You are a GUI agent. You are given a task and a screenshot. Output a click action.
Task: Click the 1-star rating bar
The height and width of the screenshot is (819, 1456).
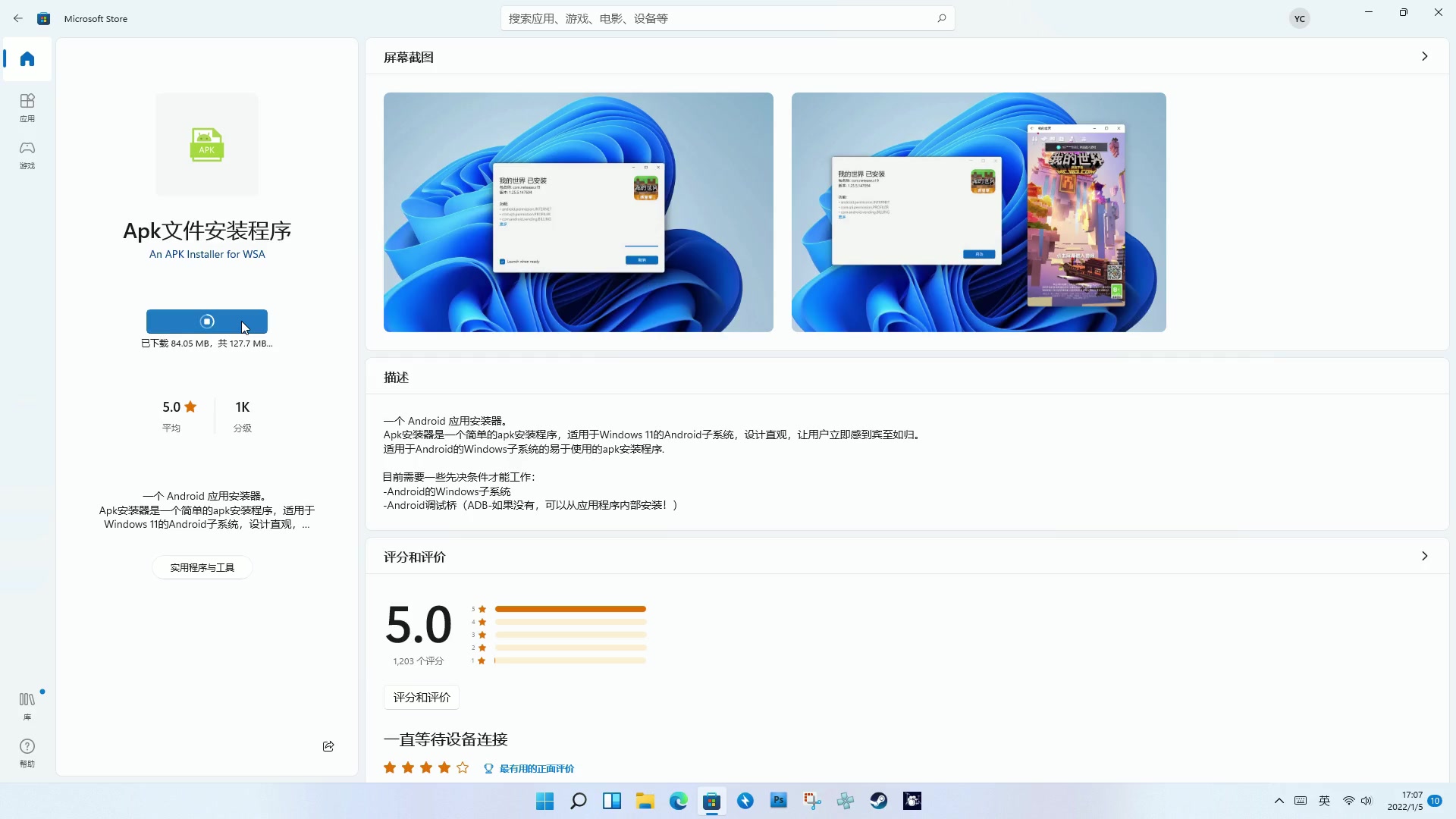tap(570, 661)
